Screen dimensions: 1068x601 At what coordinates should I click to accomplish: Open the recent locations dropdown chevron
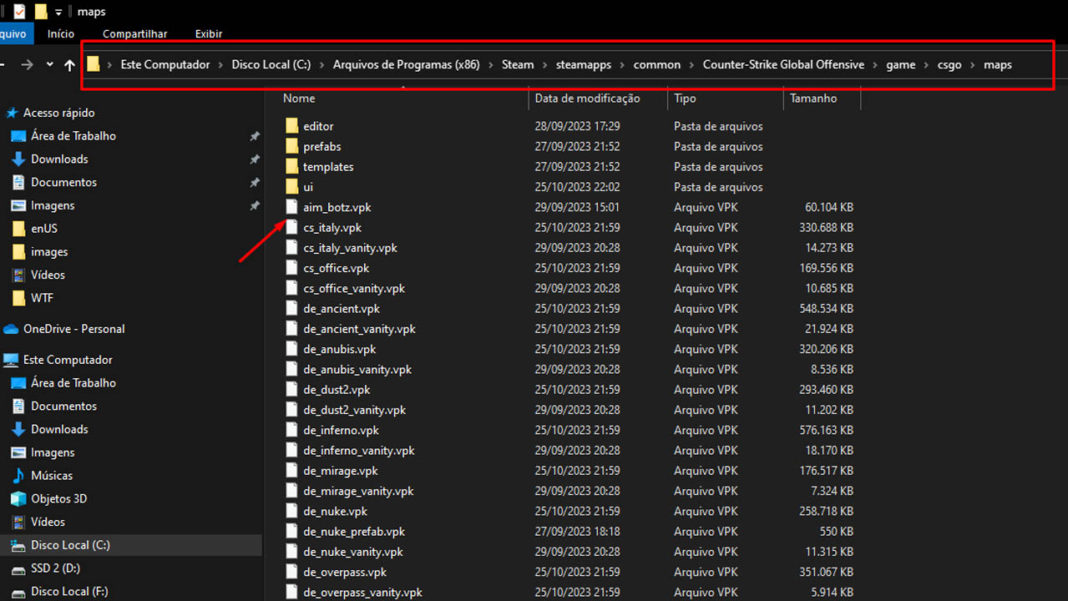point(49,65)
